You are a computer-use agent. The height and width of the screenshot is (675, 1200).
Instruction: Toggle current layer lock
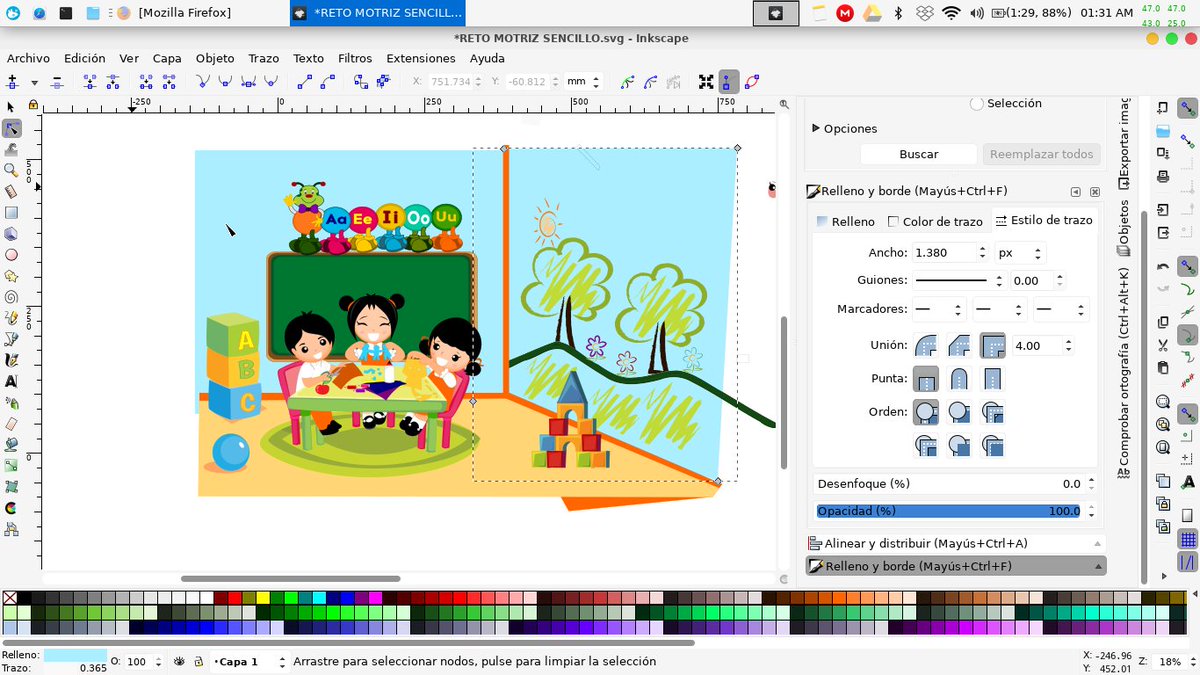199,661
